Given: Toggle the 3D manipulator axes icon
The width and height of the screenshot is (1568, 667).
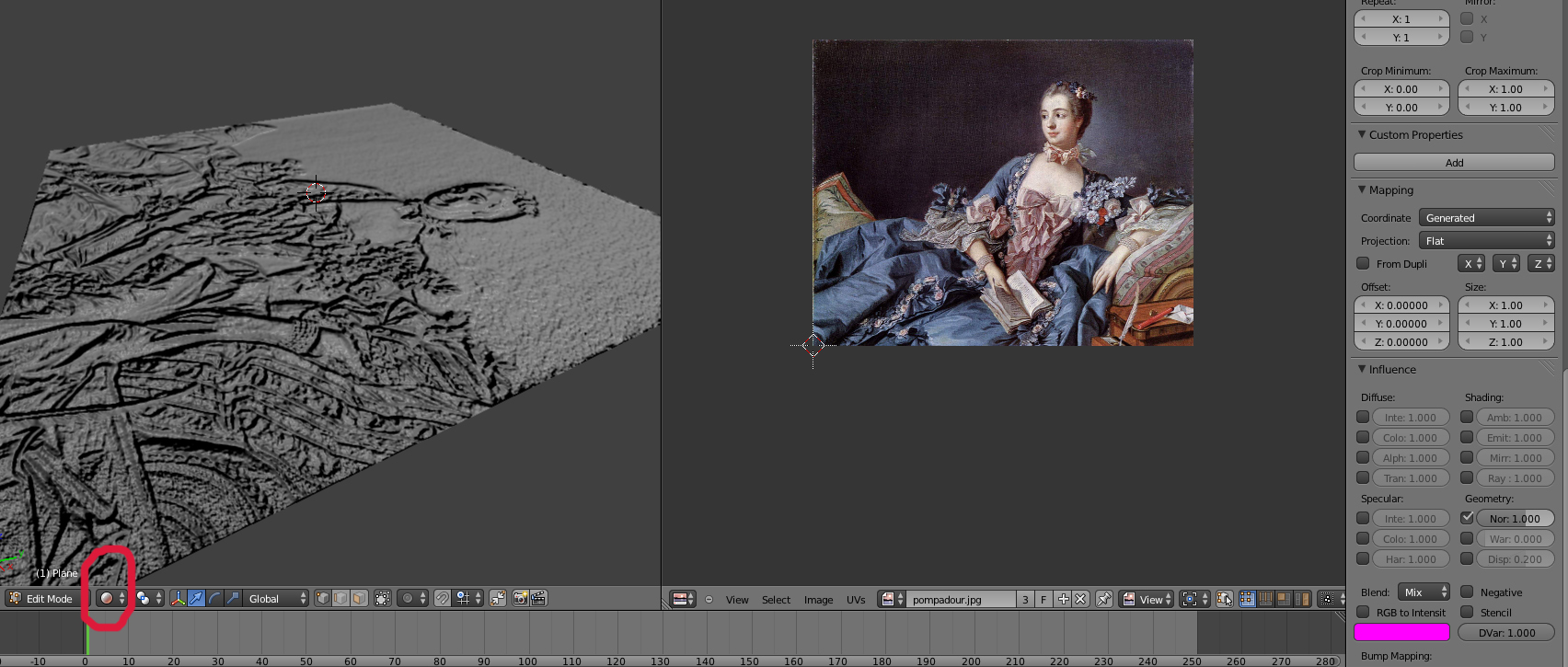Looking at the screenshot, I should [179, 599].
